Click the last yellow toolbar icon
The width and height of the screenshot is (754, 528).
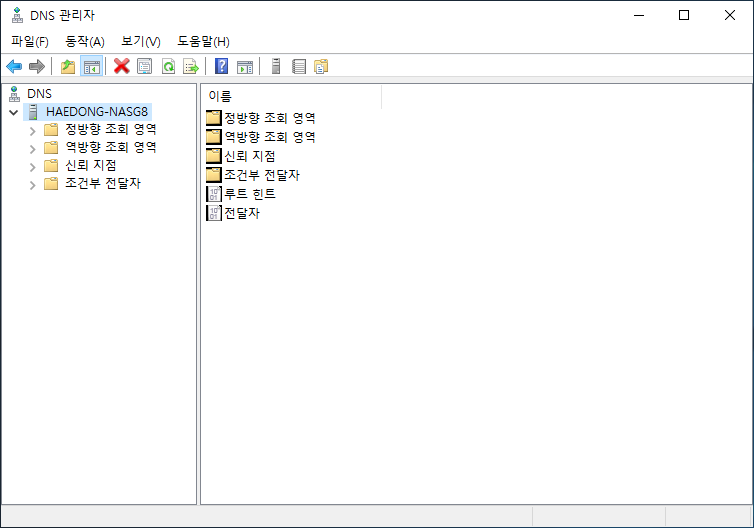321,66
